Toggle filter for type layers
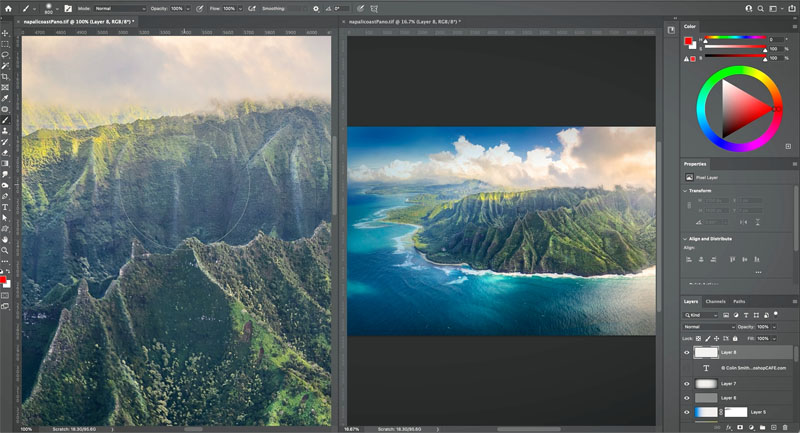The width and height of the screenshot is (800, 433). pos(746,315)
